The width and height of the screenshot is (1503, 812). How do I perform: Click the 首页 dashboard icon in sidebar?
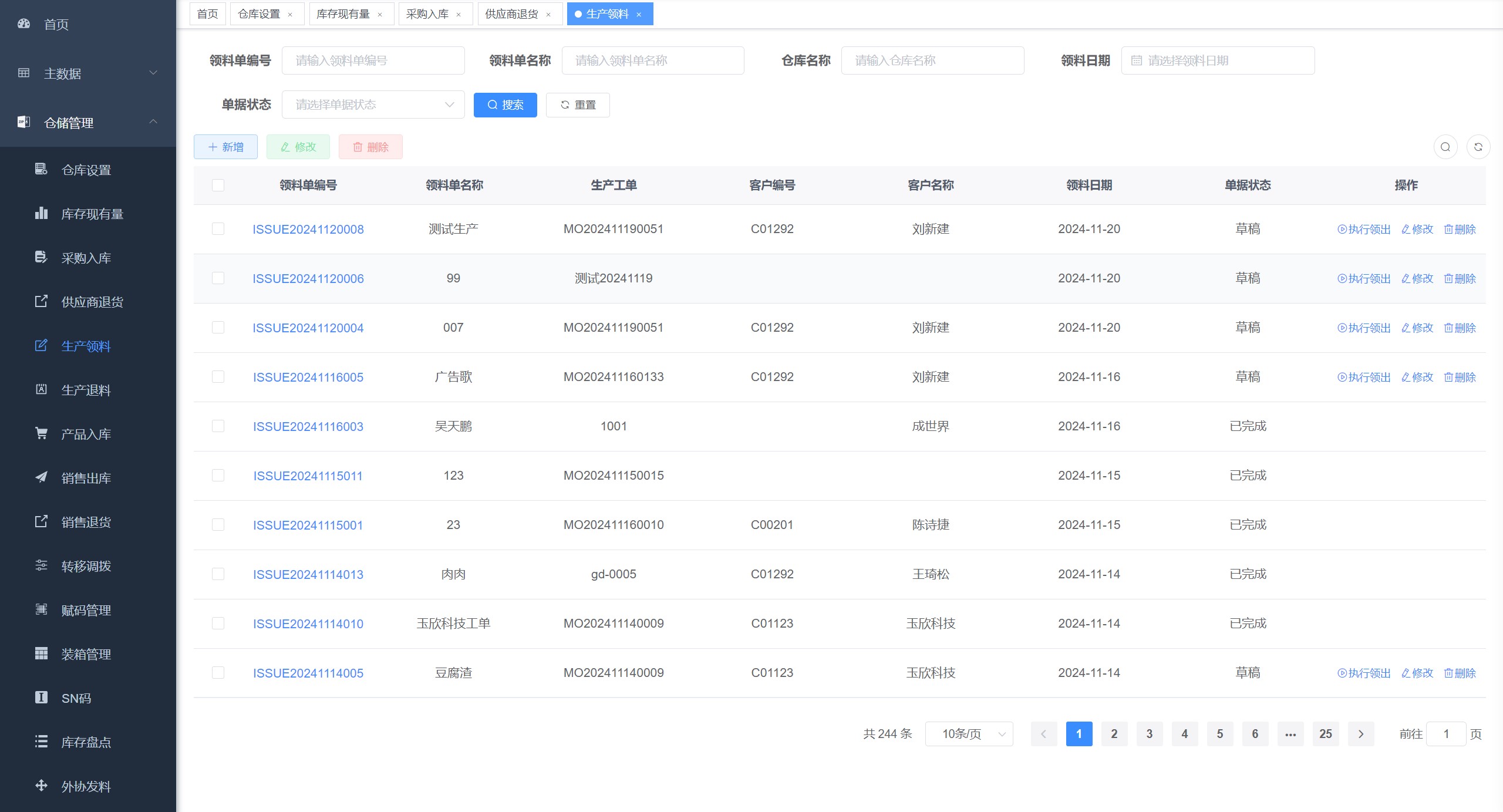click(23, 24)
